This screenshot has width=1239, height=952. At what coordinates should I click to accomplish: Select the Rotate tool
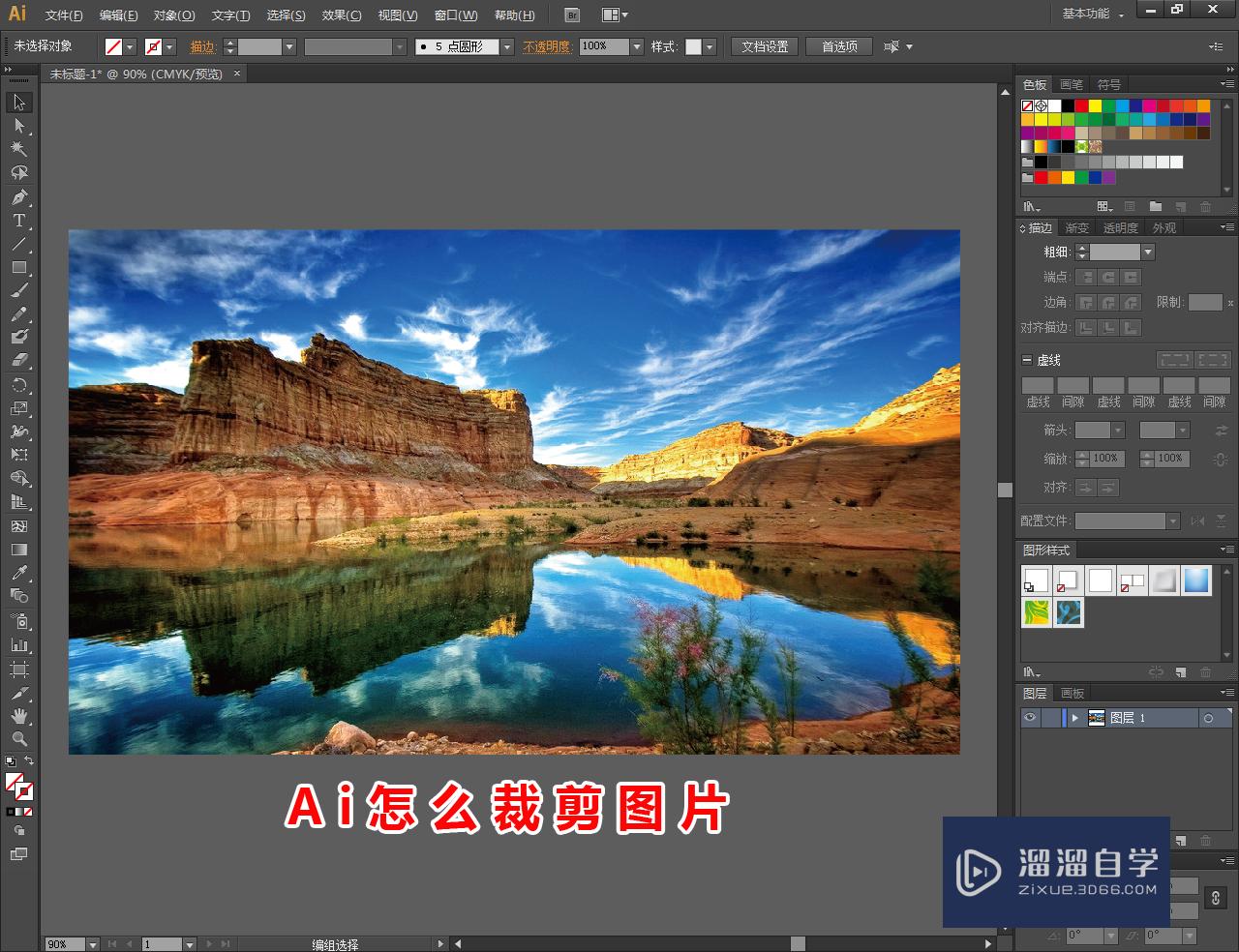click(x=19, y=385)
